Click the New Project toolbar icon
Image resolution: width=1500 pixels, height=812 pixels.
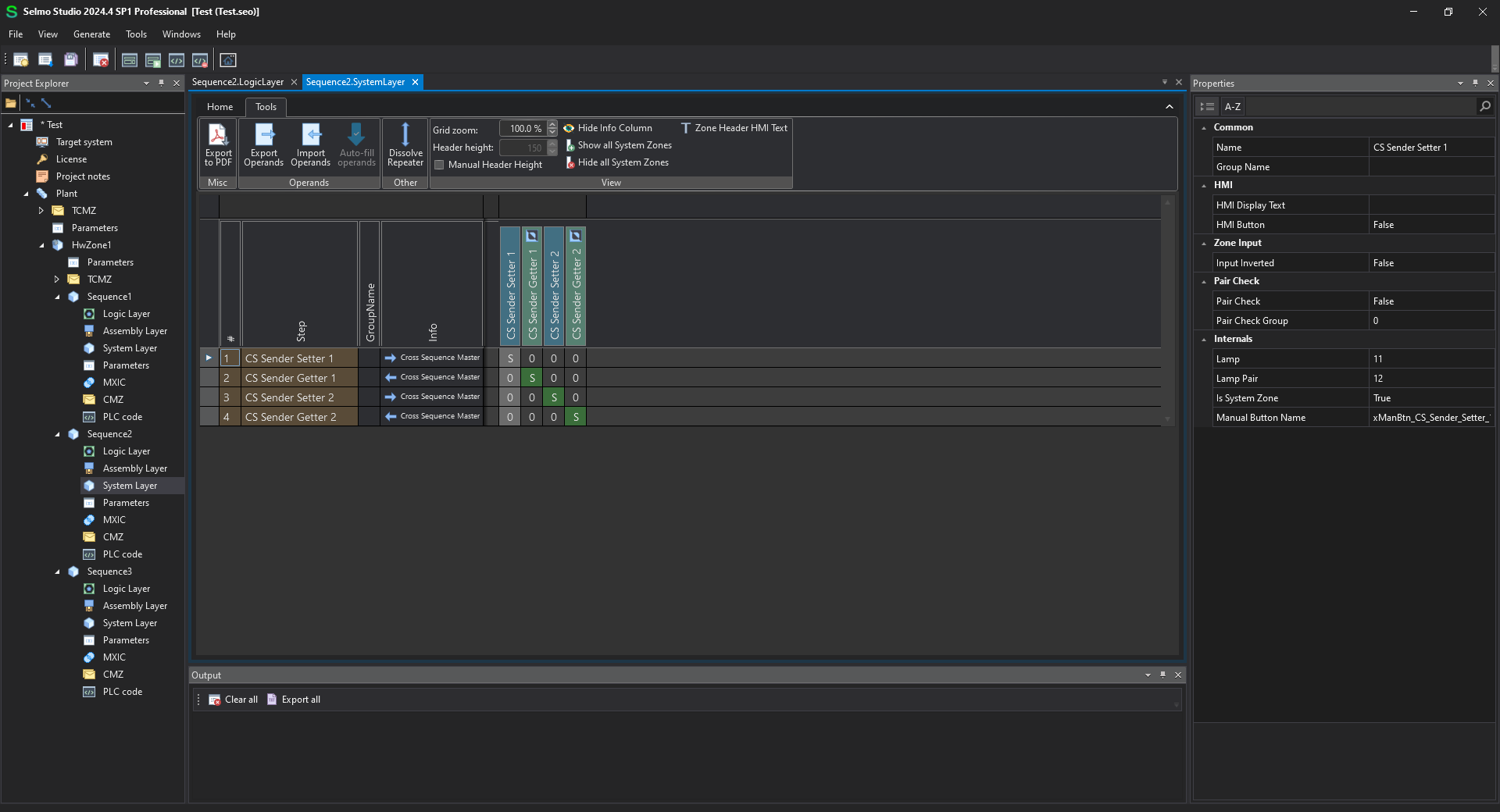coord(21,60)
